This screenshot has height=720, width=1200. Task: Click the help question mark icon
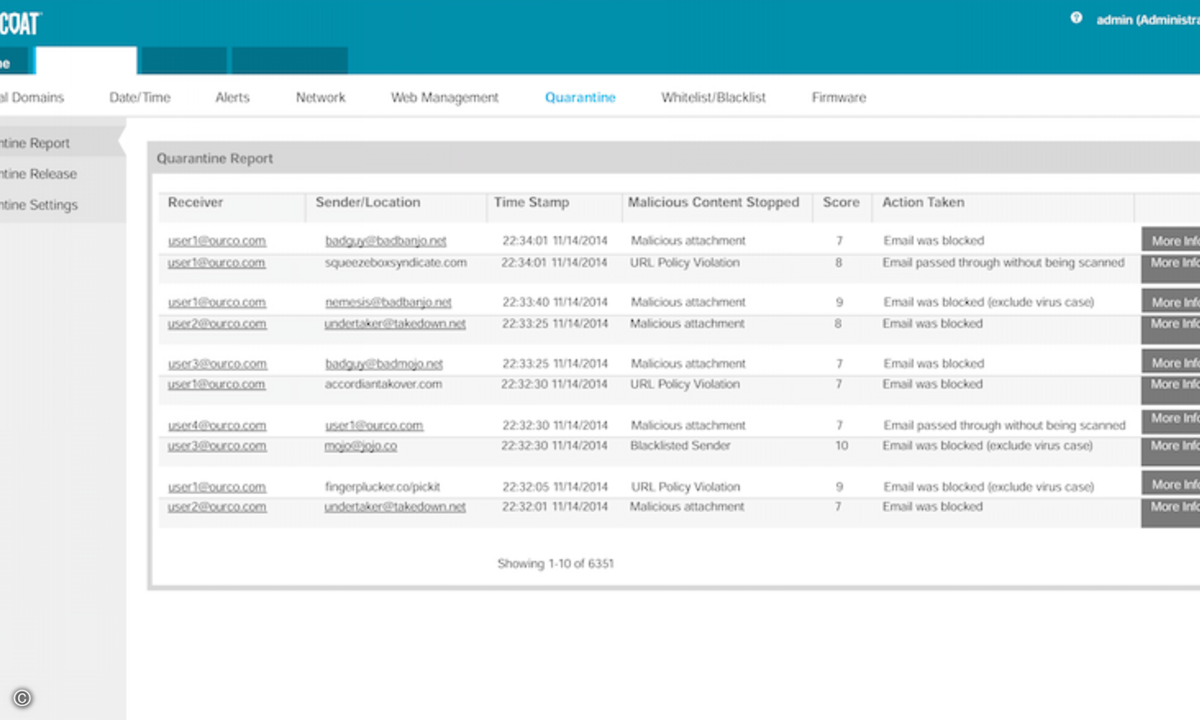pos(1076,18)
